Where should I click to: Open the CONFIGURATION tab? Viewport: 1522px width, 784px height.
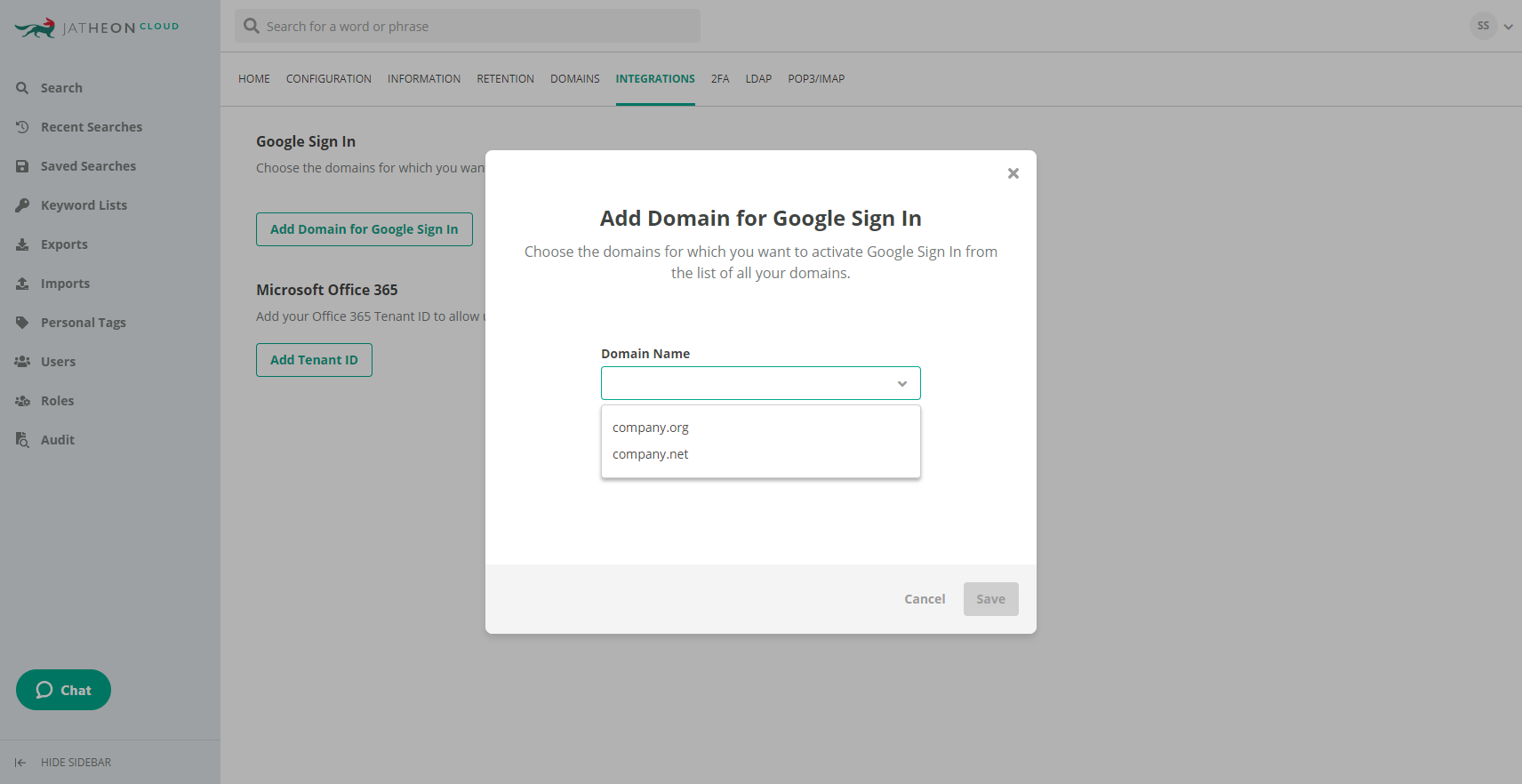329,79
